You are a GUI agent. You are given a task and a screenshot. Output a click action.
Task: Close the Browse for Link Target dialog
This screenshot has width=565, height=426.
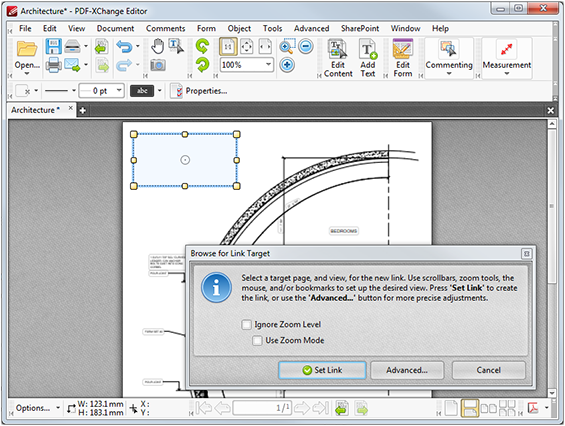pyautogui.click(x=526, y=254)
